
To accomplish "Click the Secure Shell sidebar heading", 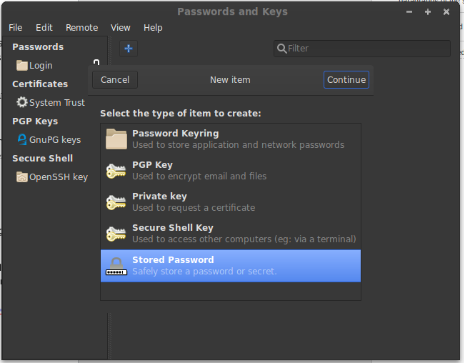I will click(43, 158).
